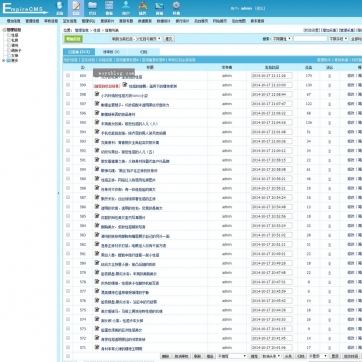Click the title icon in row ID 599
Viewport: 362px width, 362px height.
(124, 85)
